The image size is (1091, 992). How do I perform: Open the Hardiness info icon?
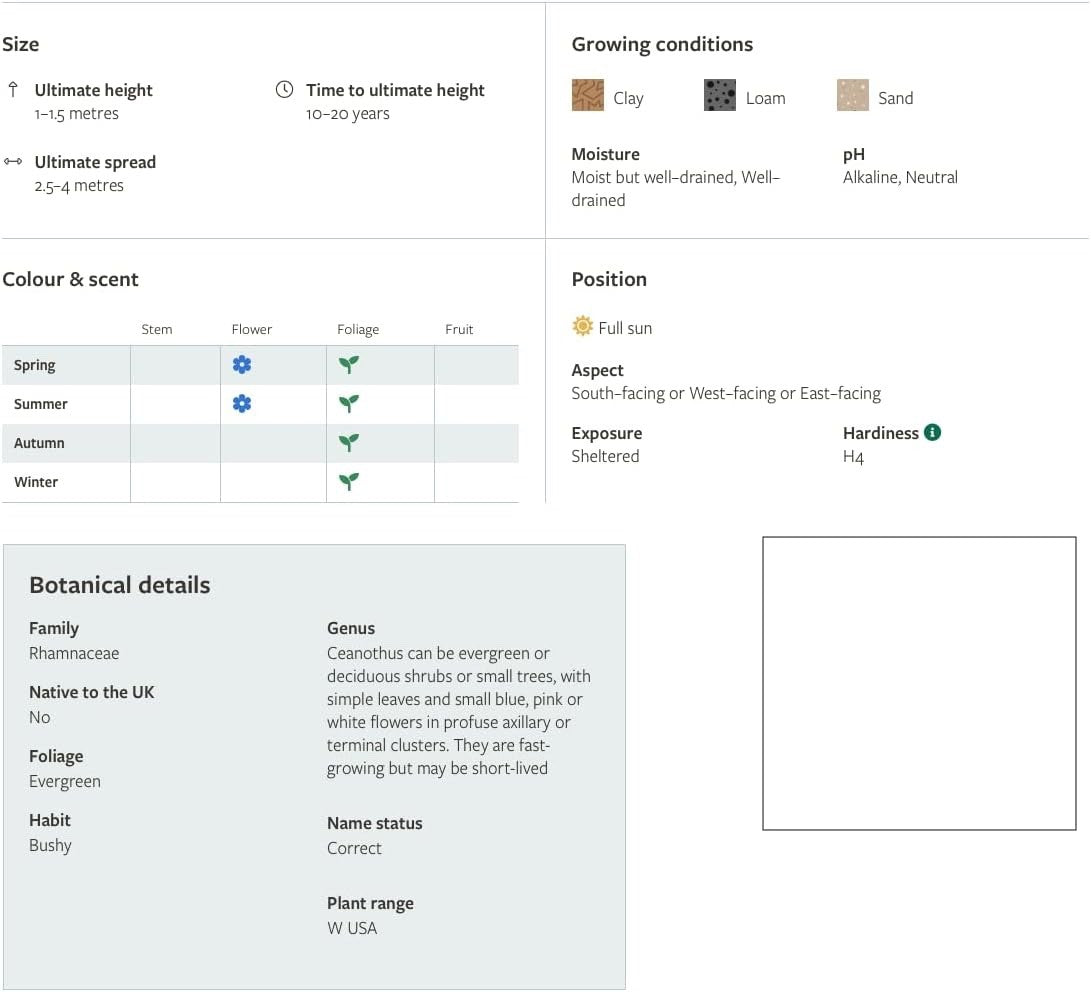pos(932,433)
